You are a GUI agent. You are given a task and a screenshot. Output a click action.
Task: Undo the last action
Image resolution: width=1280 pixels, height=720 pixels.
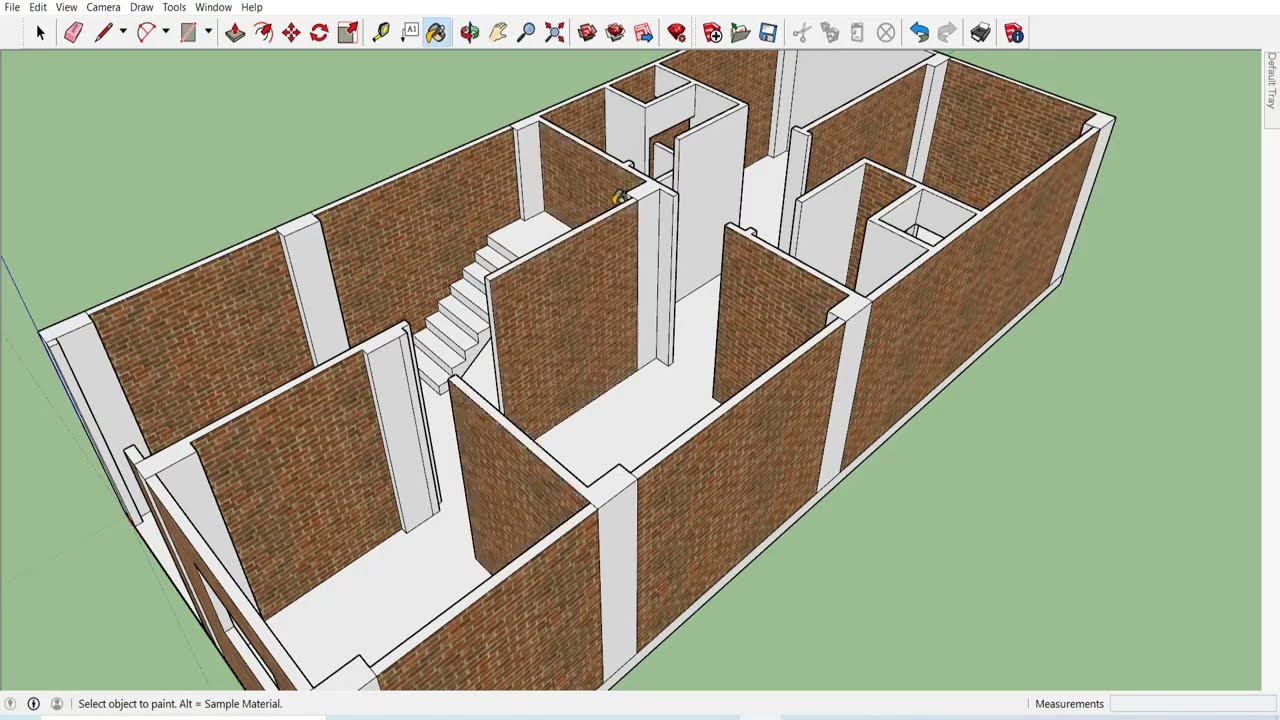pyautogui.click(x=919, y=33)
